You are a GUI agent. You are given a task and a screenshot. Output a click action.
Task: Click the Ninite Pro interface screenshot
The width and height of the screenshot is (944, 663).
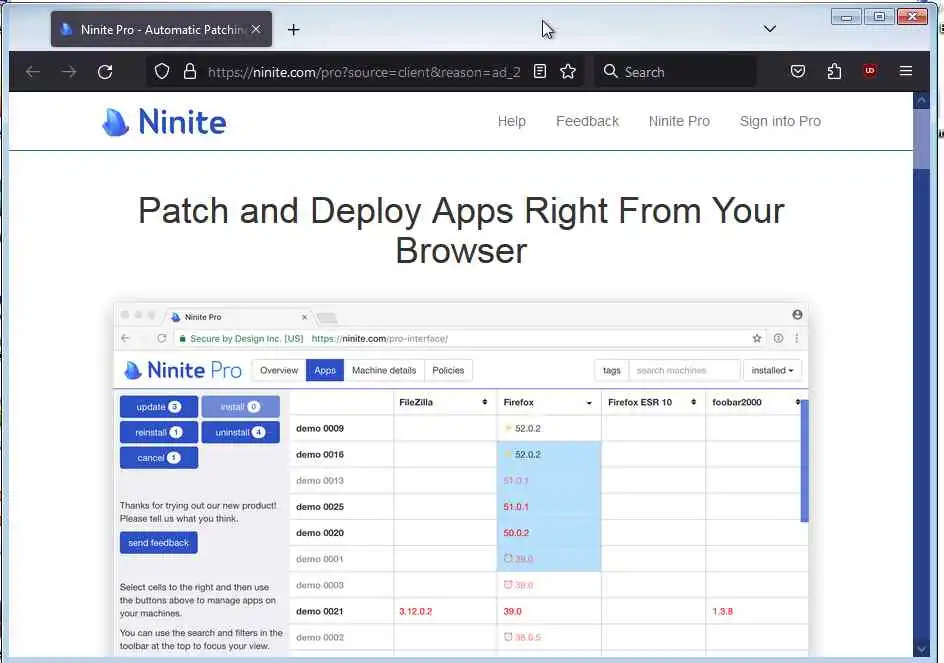tap(461, 479)
